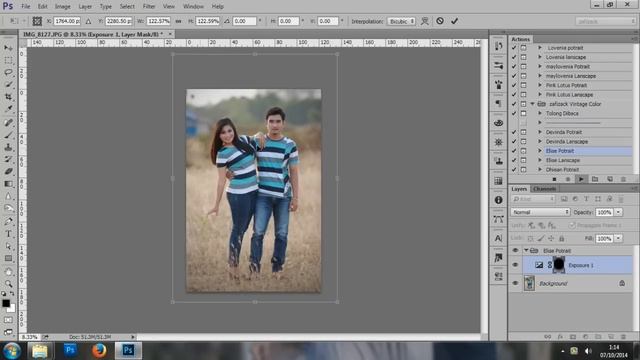Screen dimensions: 640x360
Task: Open the History panel icon
Action: (498, 46)
